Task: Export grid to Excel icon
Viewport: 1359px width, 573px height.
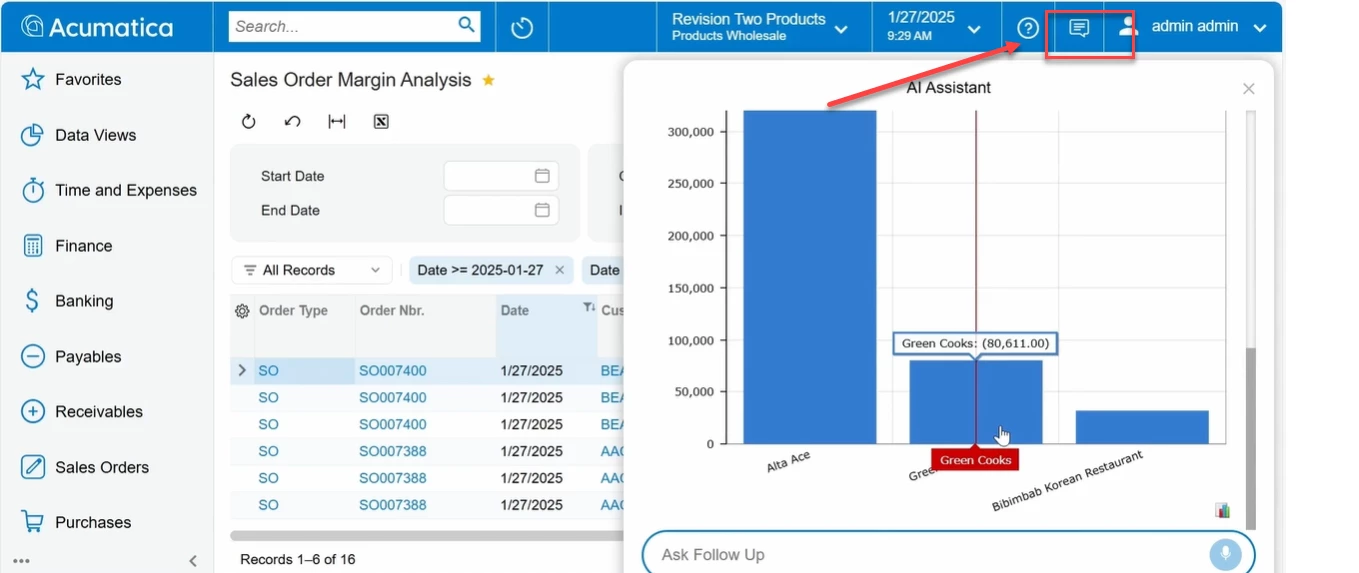Action: (380, 122)
